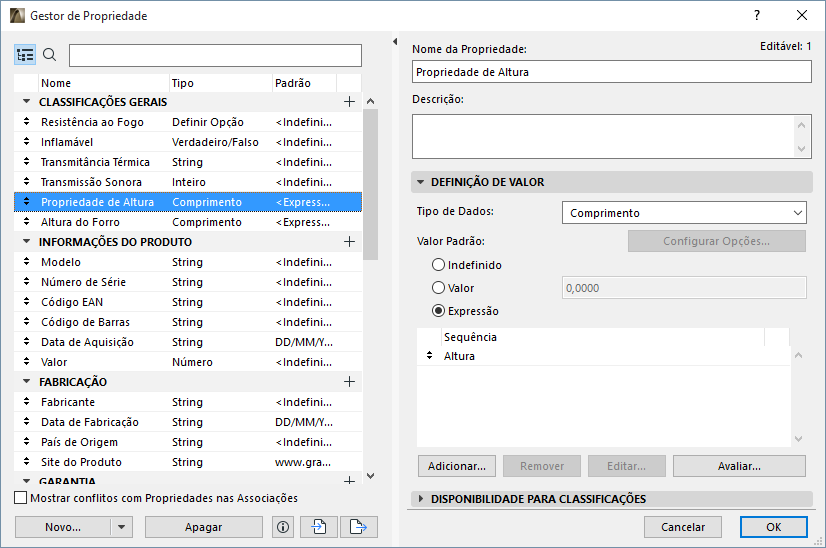Select the Indefinido radio option

(438, 265)
